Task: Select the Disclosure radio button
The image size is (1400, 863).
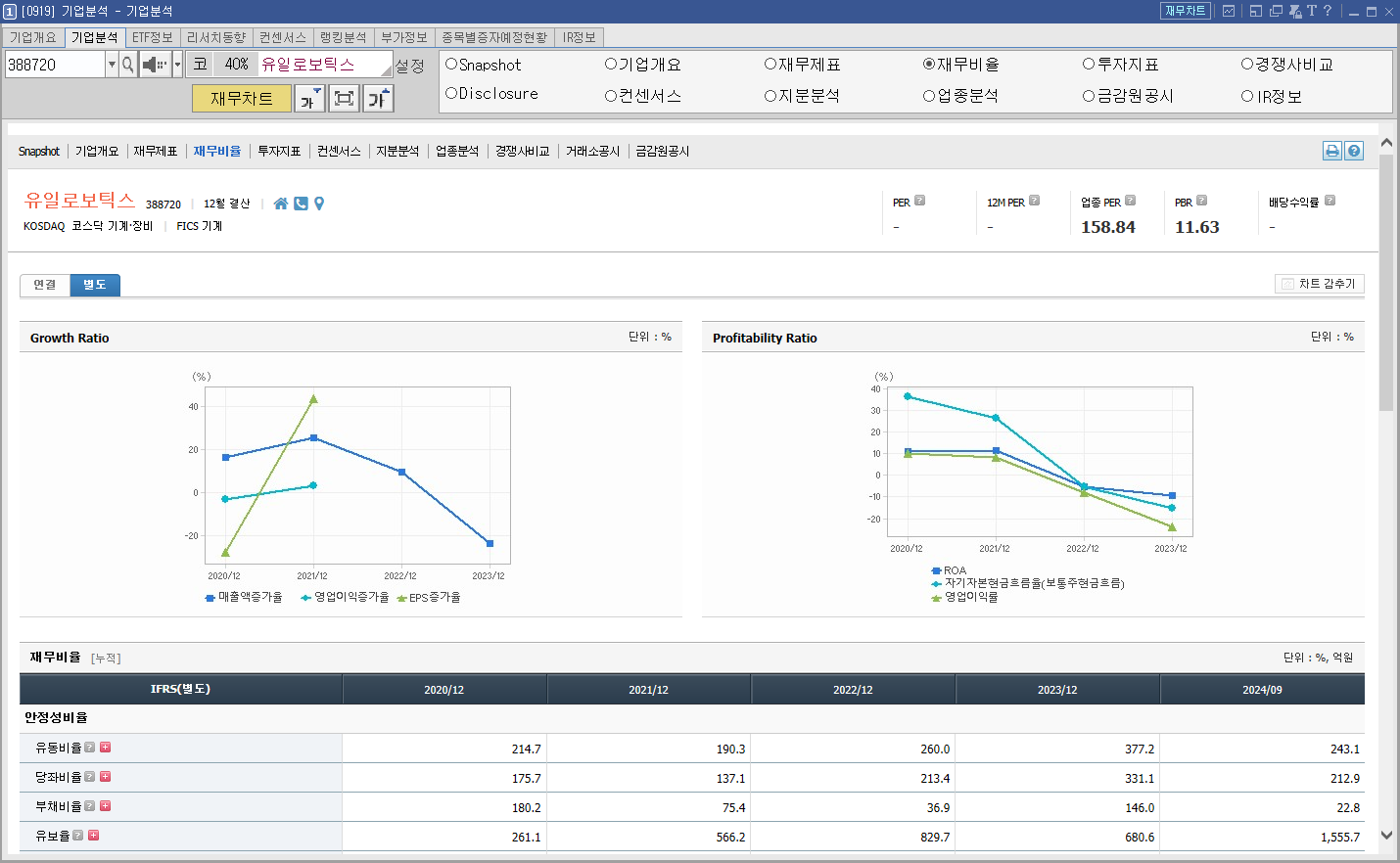Action: coord(451,93)
